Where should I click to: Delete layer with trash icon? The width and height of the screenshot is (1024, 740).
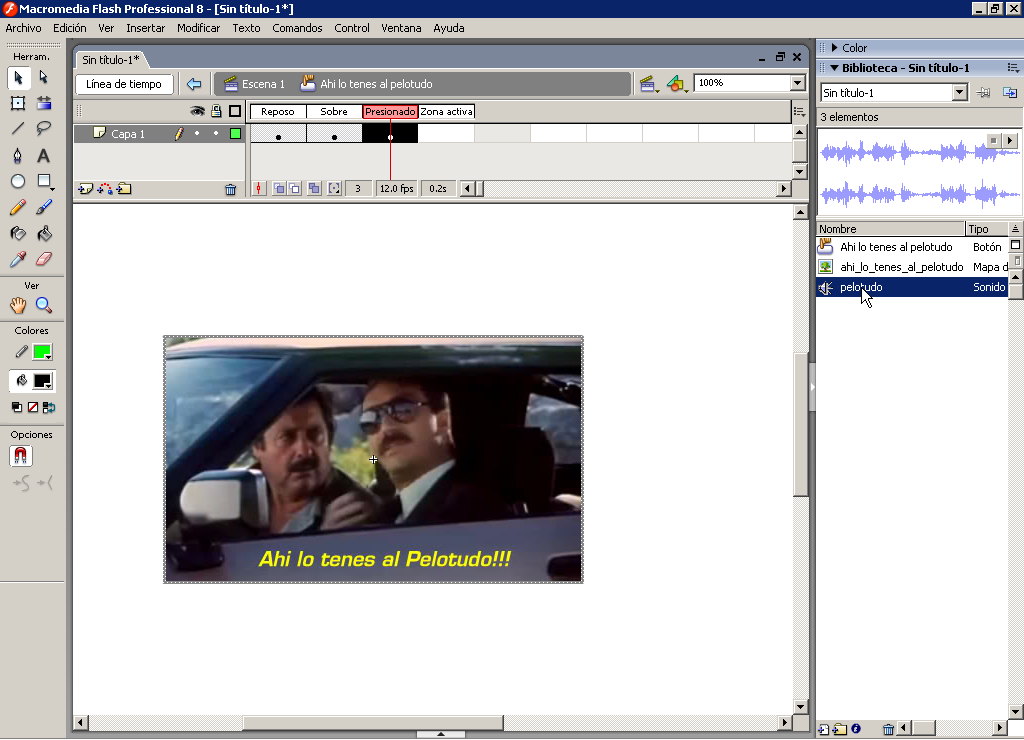pyautogui.click(x=231, y=189)
